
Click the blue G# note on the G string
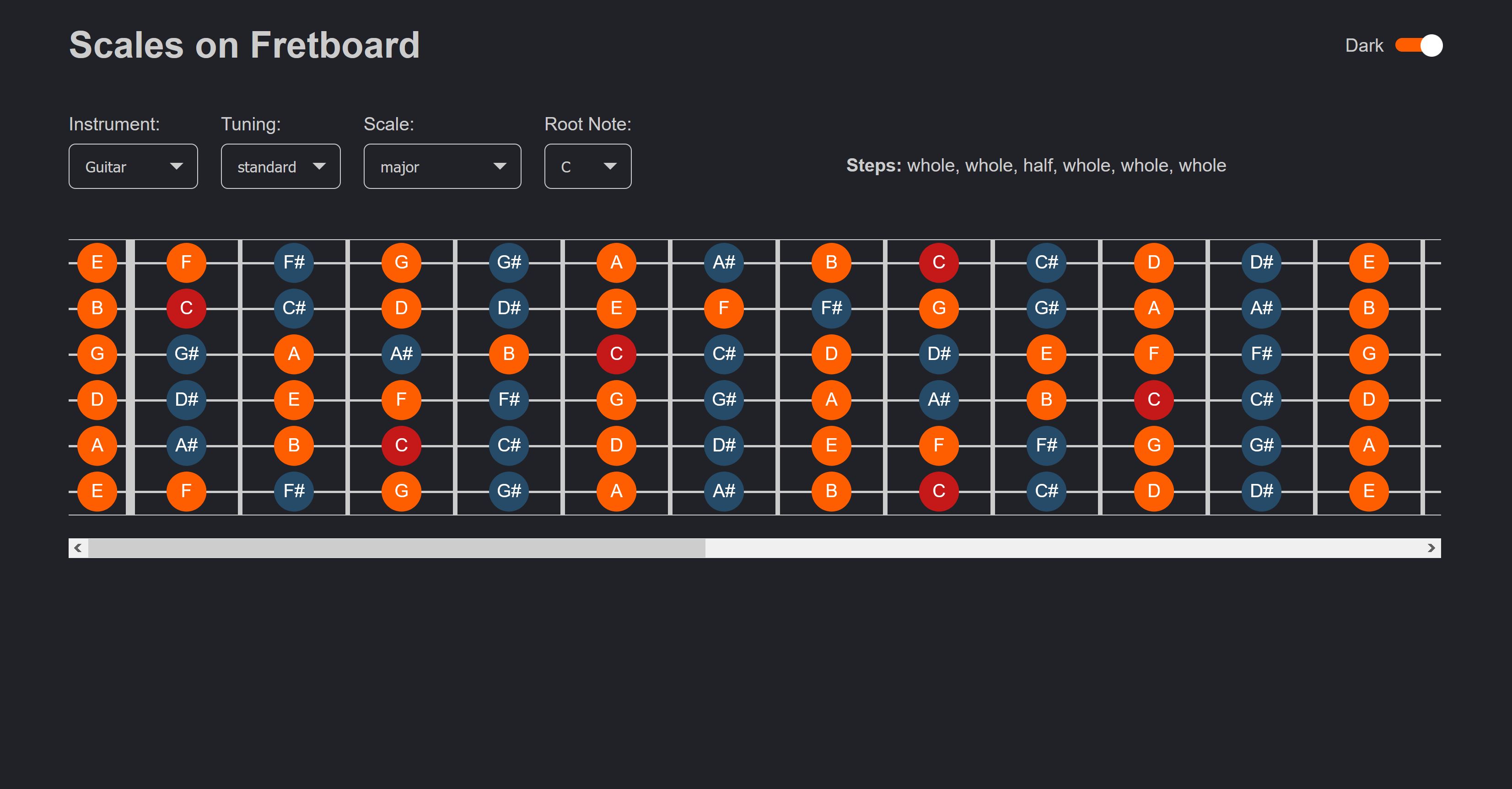click(x=186, y=354)
